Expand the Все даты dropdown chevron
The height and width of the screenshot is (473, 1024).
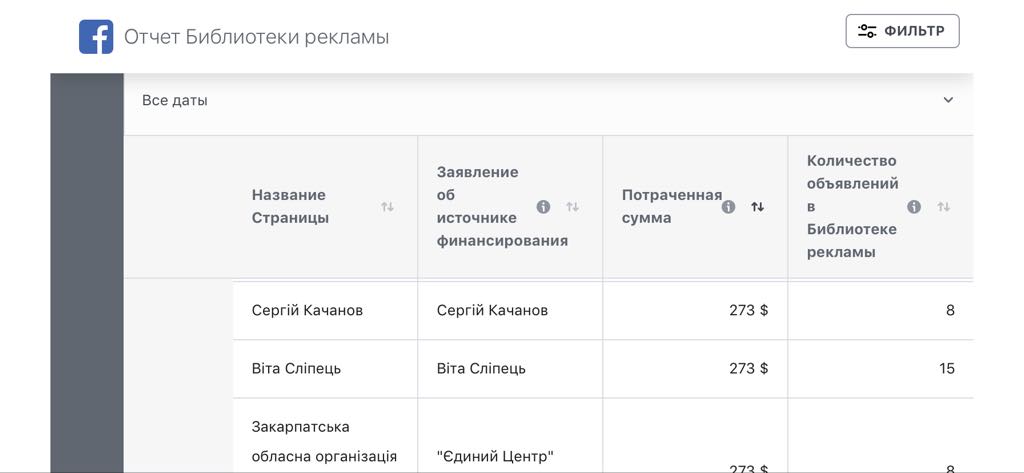948,100
